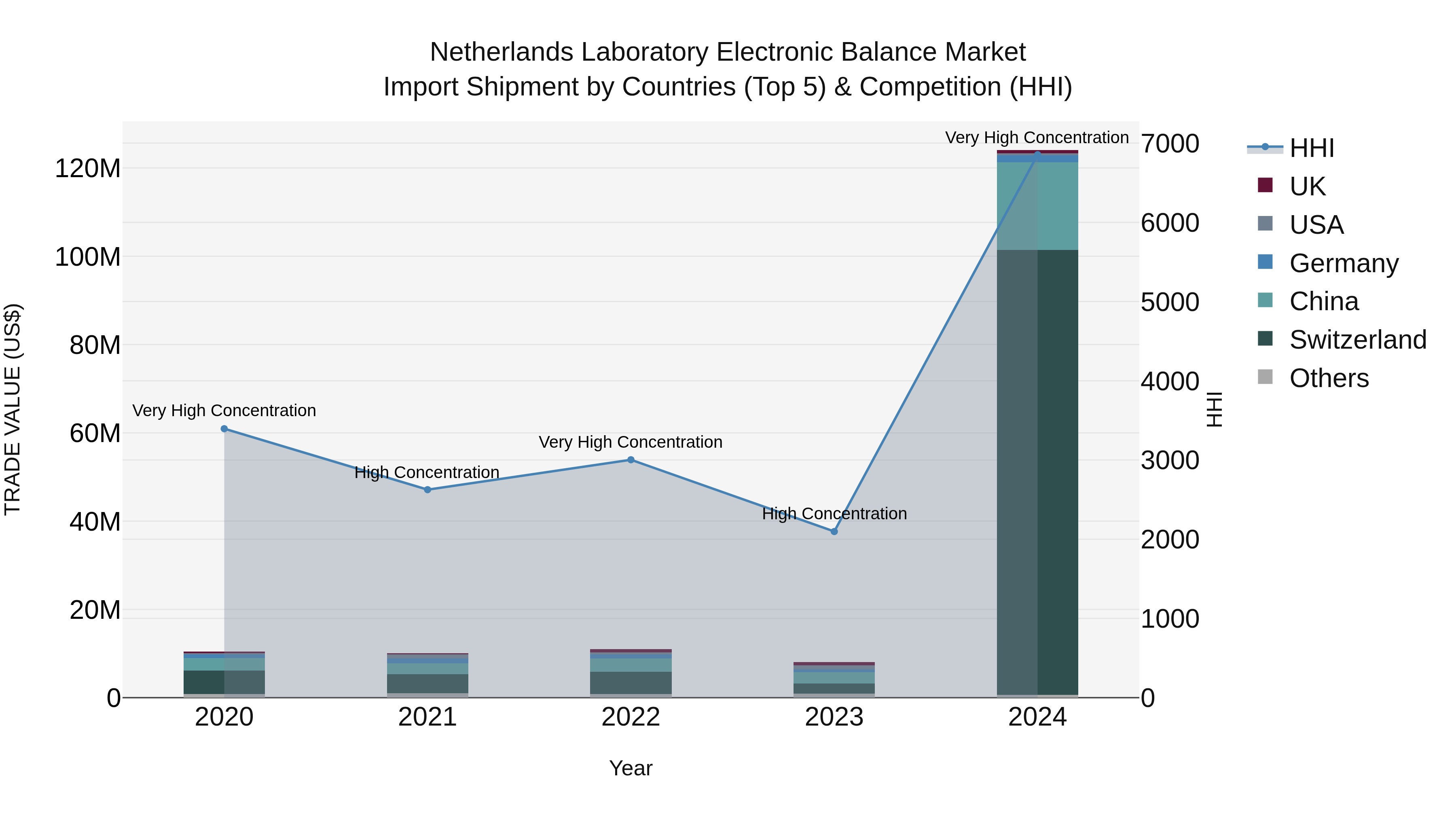Screen dimensions: 1456x819
Task: Toggle USA series in the legend
Action: point(1301,225)
